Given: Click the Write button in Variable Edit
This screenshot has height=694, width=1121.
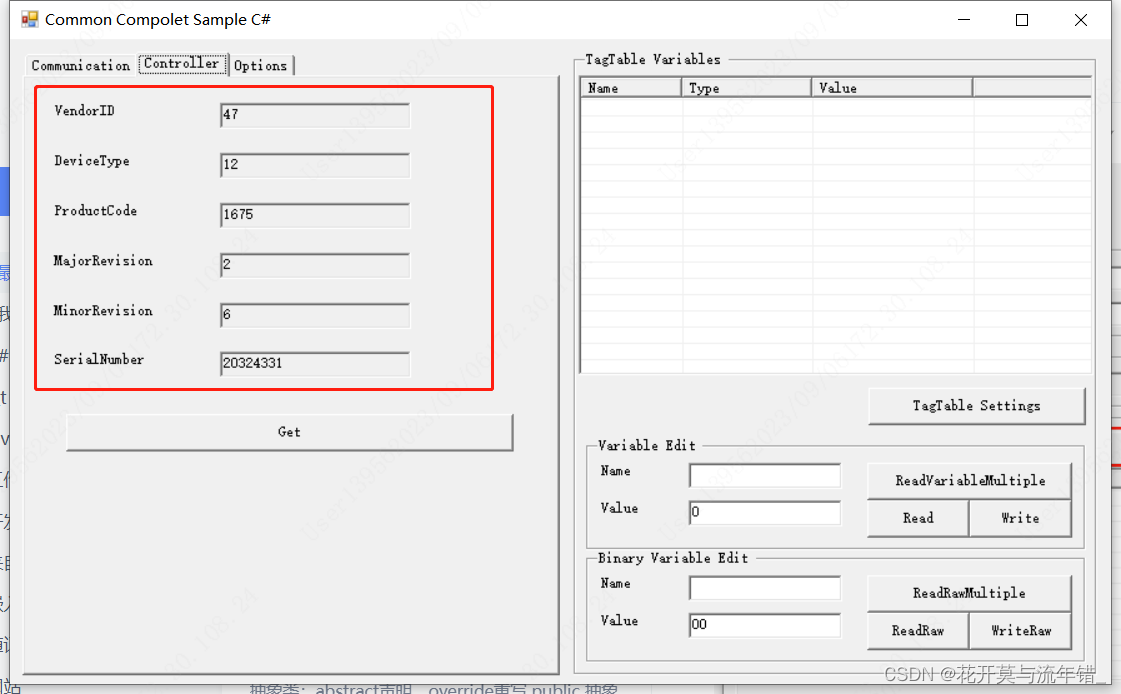Looking at the screenshot, I should [1020, 517].
